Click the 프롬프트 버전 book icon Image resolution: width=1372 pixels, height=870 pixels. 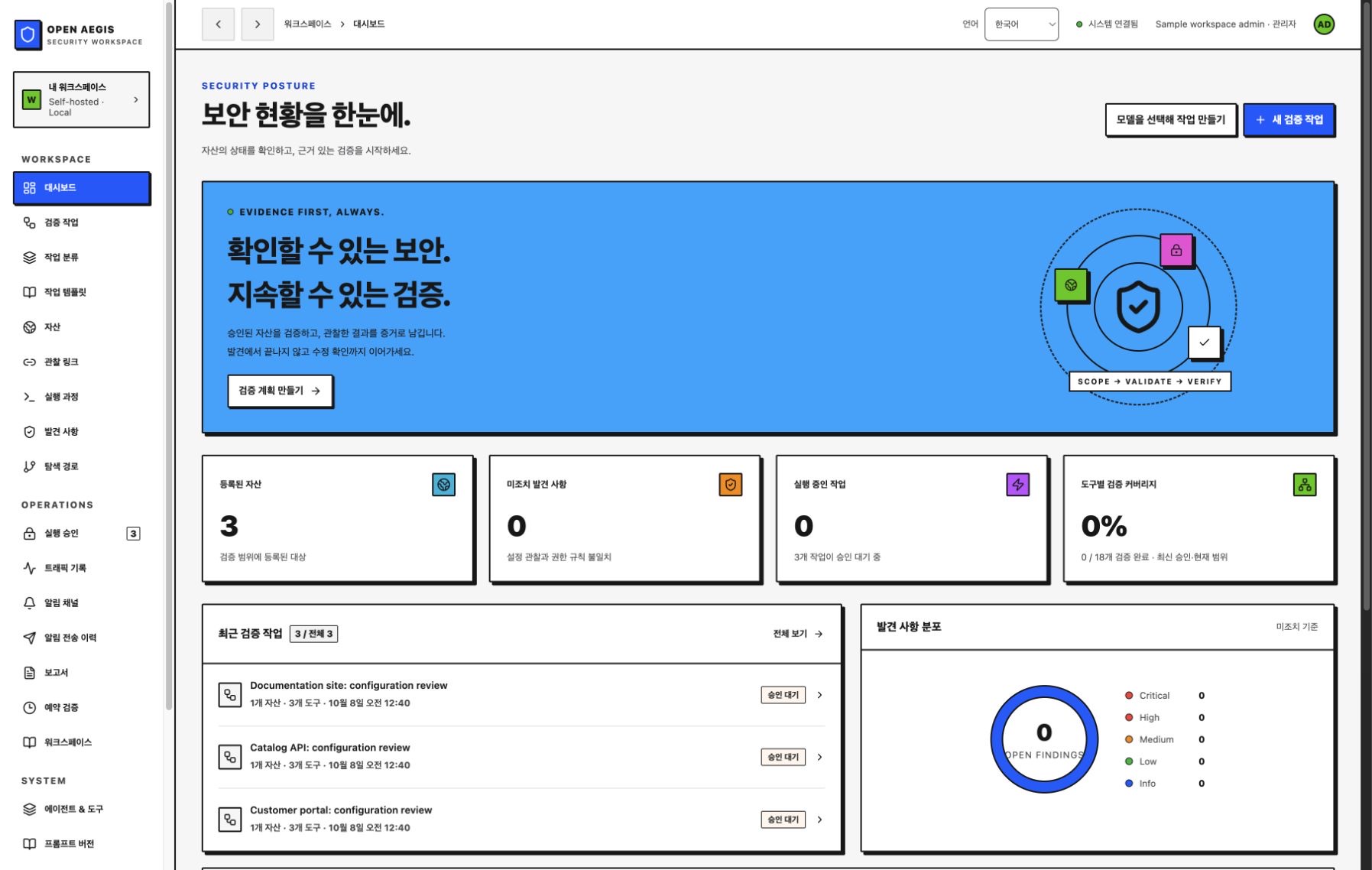pos(30,844)
